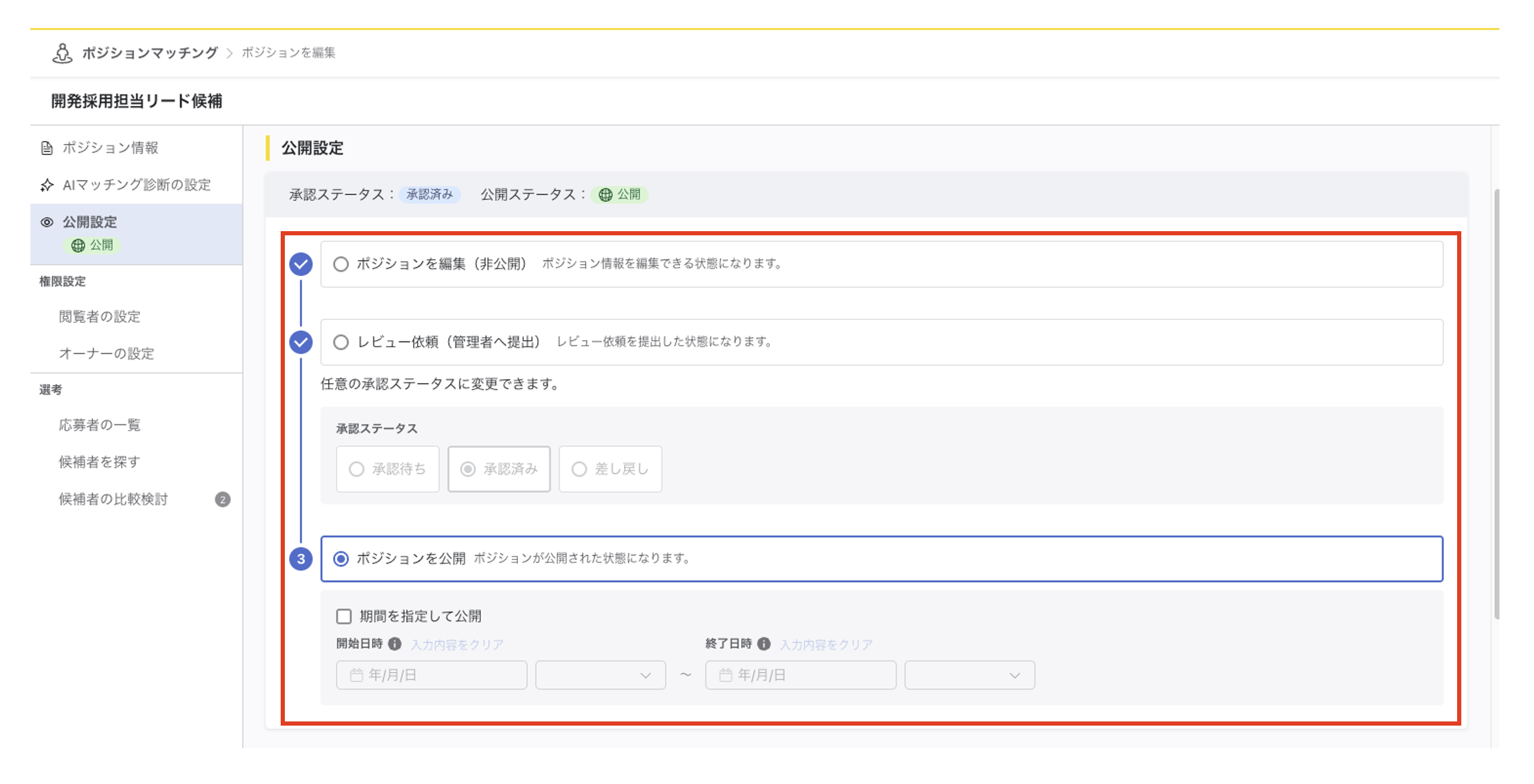Click the ポジション情報 document icon
This screenshot has height=784, width=1534.
tap(46, 148)
